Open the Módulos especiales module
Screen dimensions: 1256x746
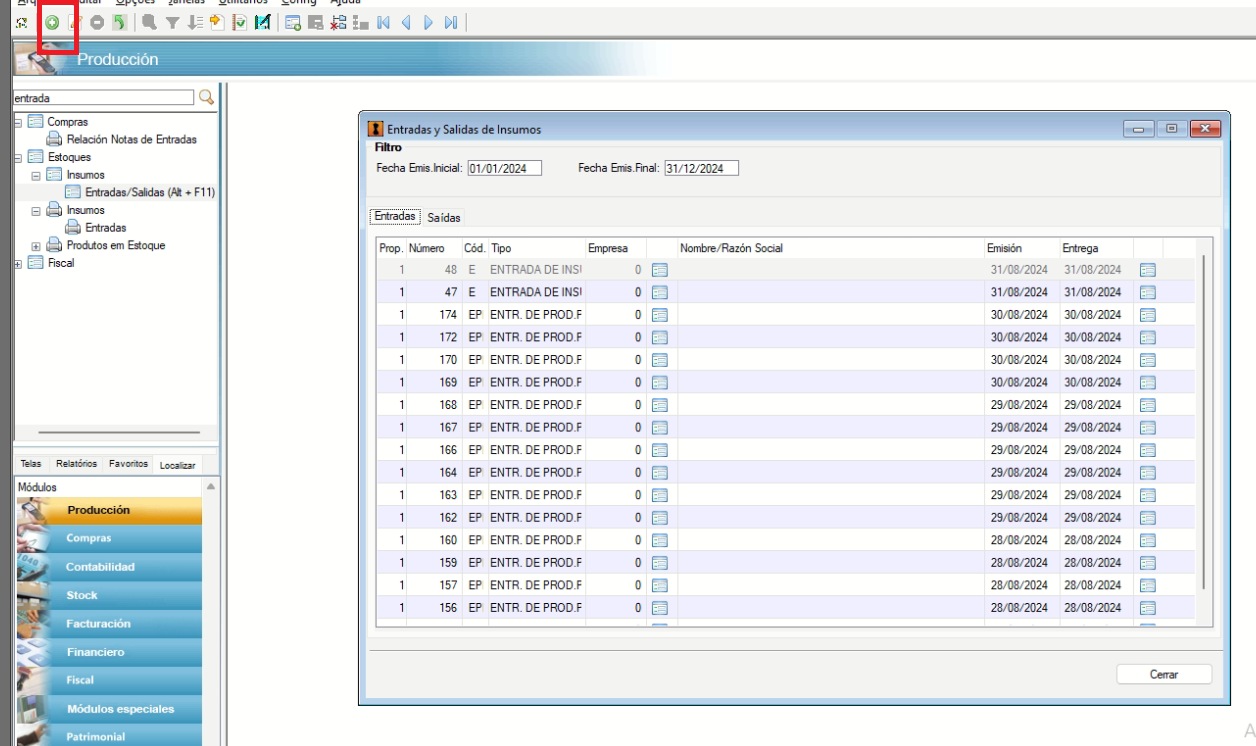pos(109,709)
